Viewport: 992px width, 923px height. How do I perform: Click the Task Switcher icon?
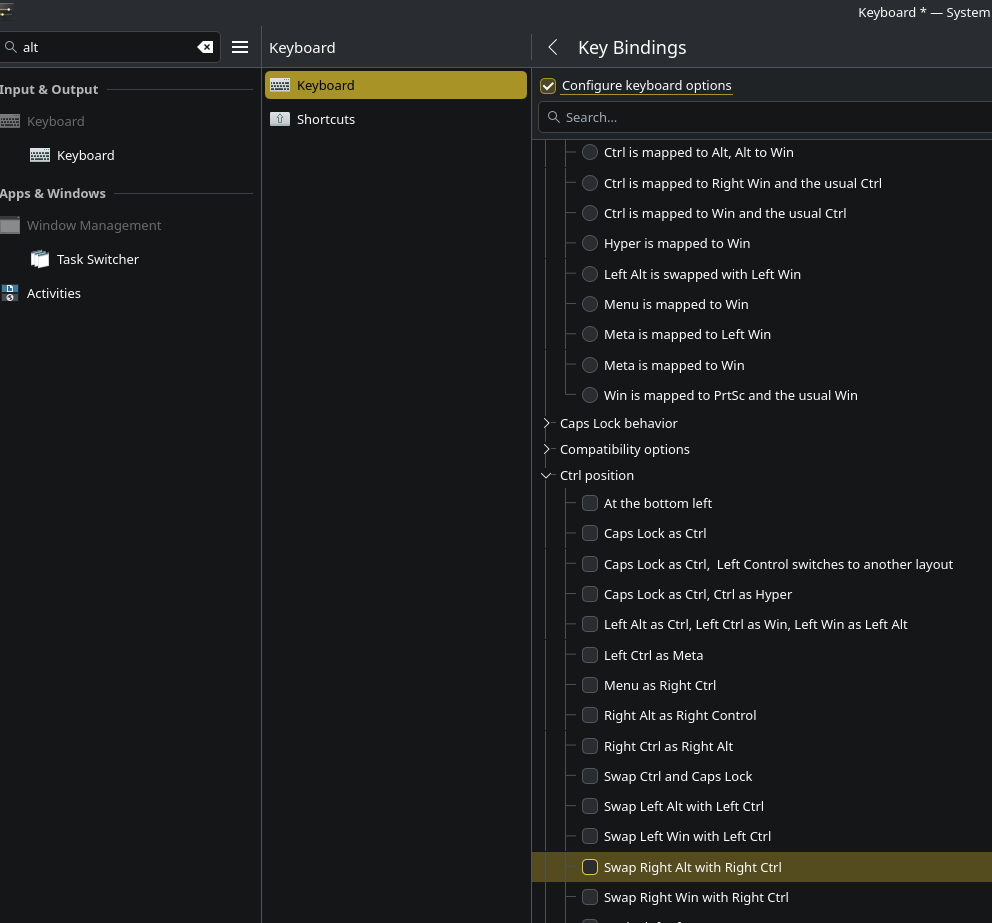(40, 259)
